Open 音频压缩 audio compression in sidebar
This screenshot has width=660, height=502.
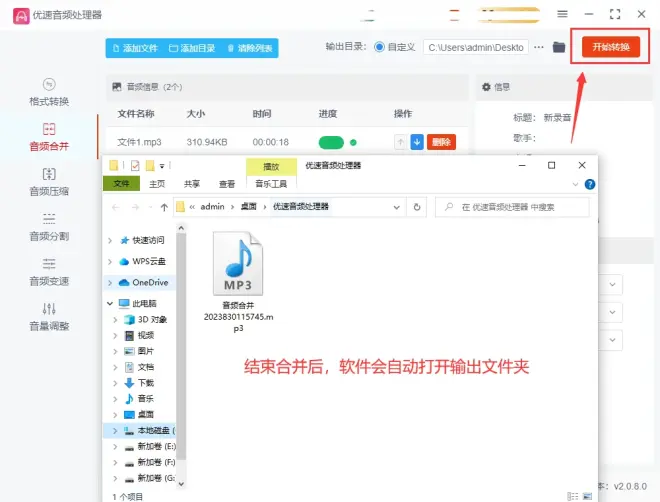[x=49, y=182]
